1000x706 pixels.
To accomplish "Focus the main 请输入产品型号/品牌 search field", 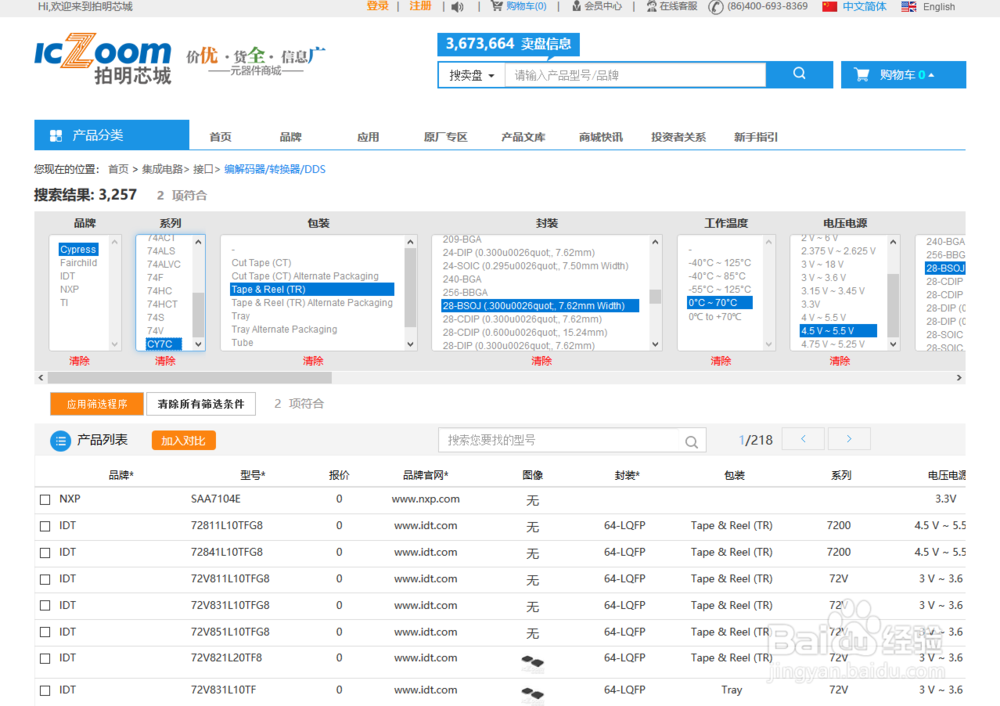I will (x=635, y=75).
